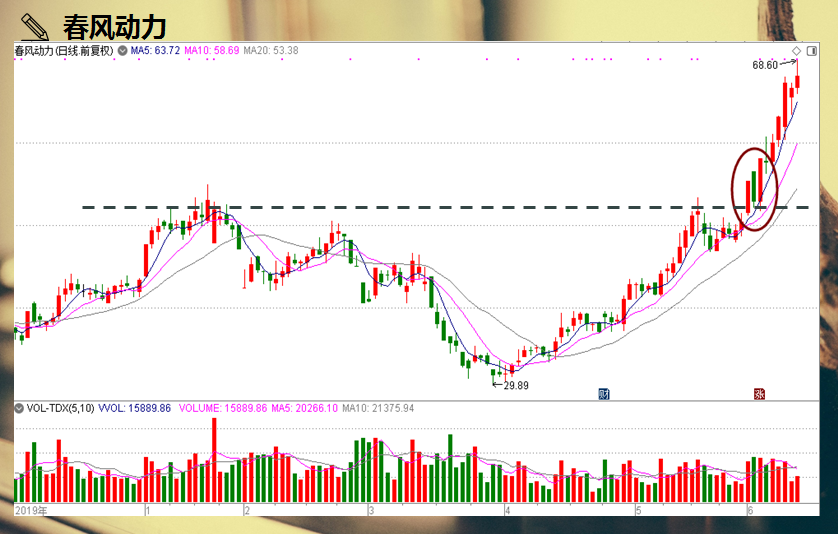Image resolution: width=838 pixels, height=534 pixels.
Task: Expand the VOL-TDX indicator settings arrow
Action: pos(18,408)
